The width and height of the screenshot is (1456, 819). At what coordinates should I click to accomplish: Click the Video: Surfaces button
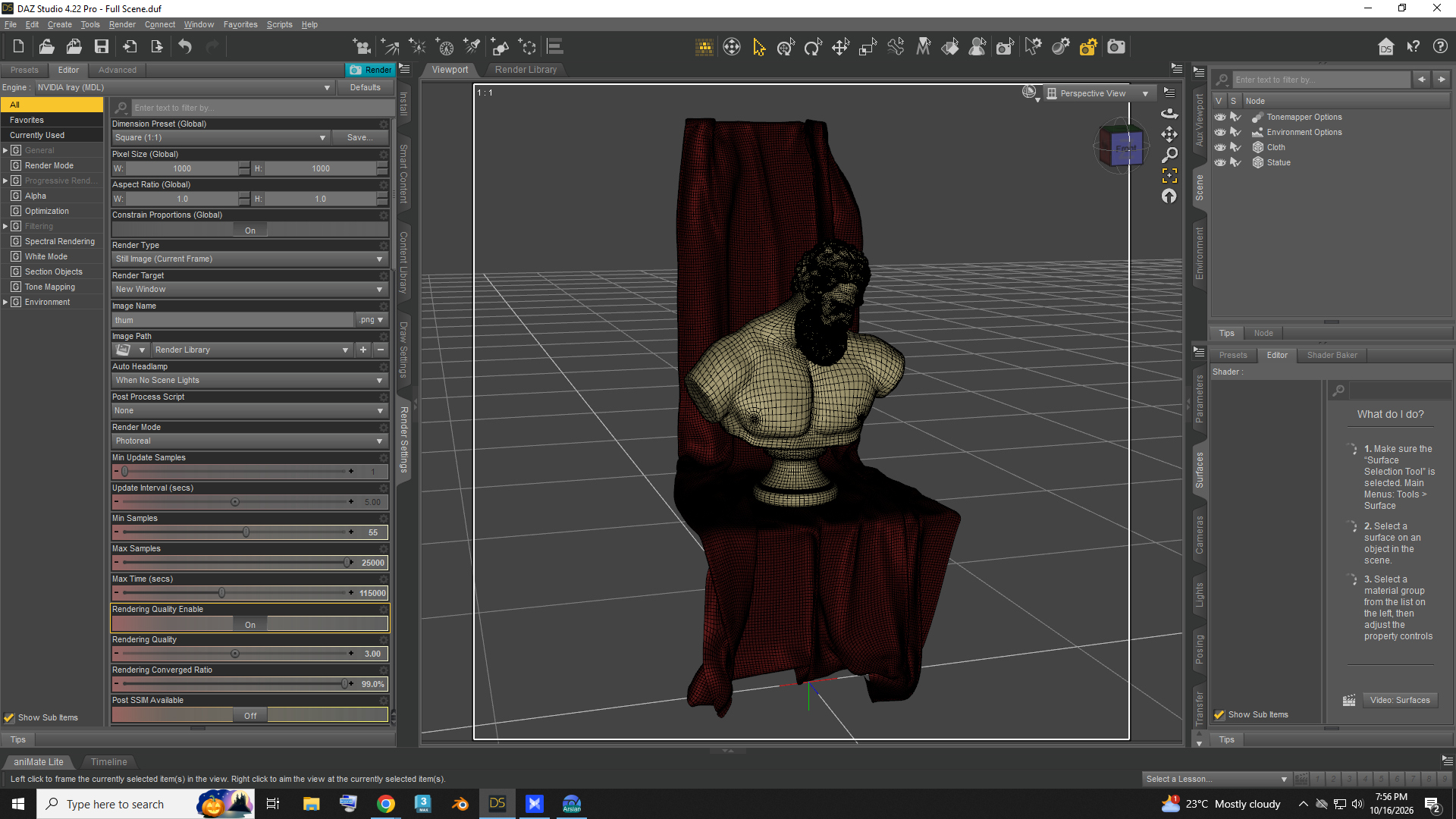click(1399, 700)
